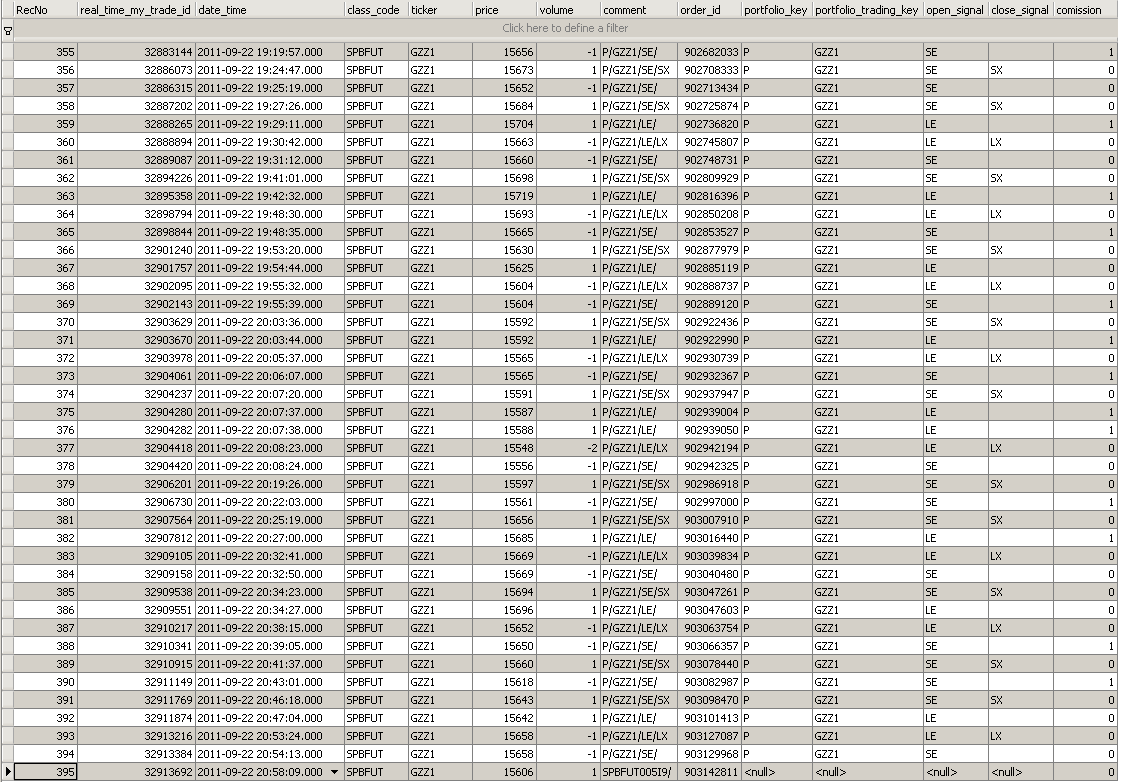Screen dimensions: 1123x782
Task: Select order_id 903039834 cell
Action: coord(709,556)
